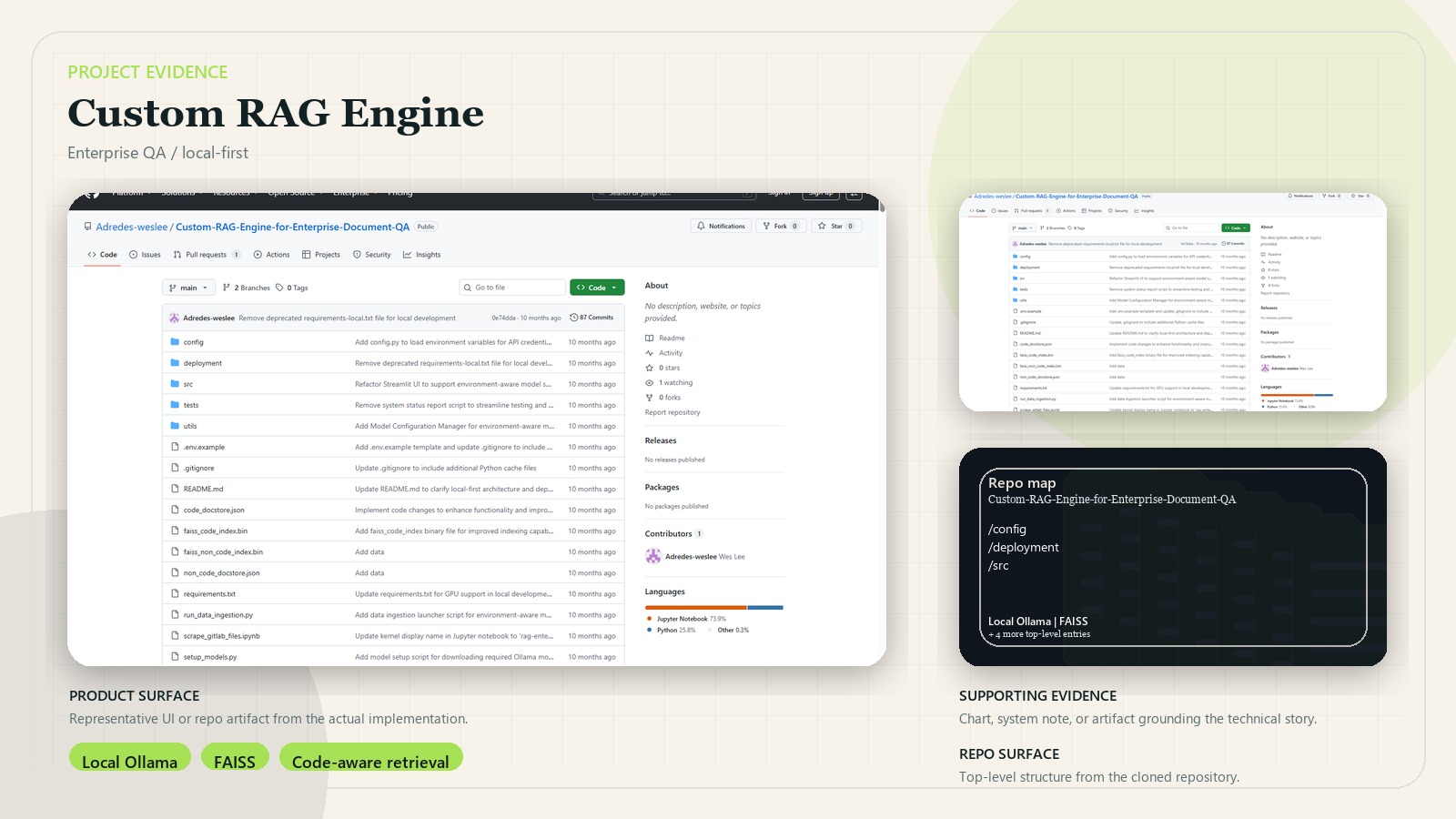Click the Sign up button

pos(821,192)
